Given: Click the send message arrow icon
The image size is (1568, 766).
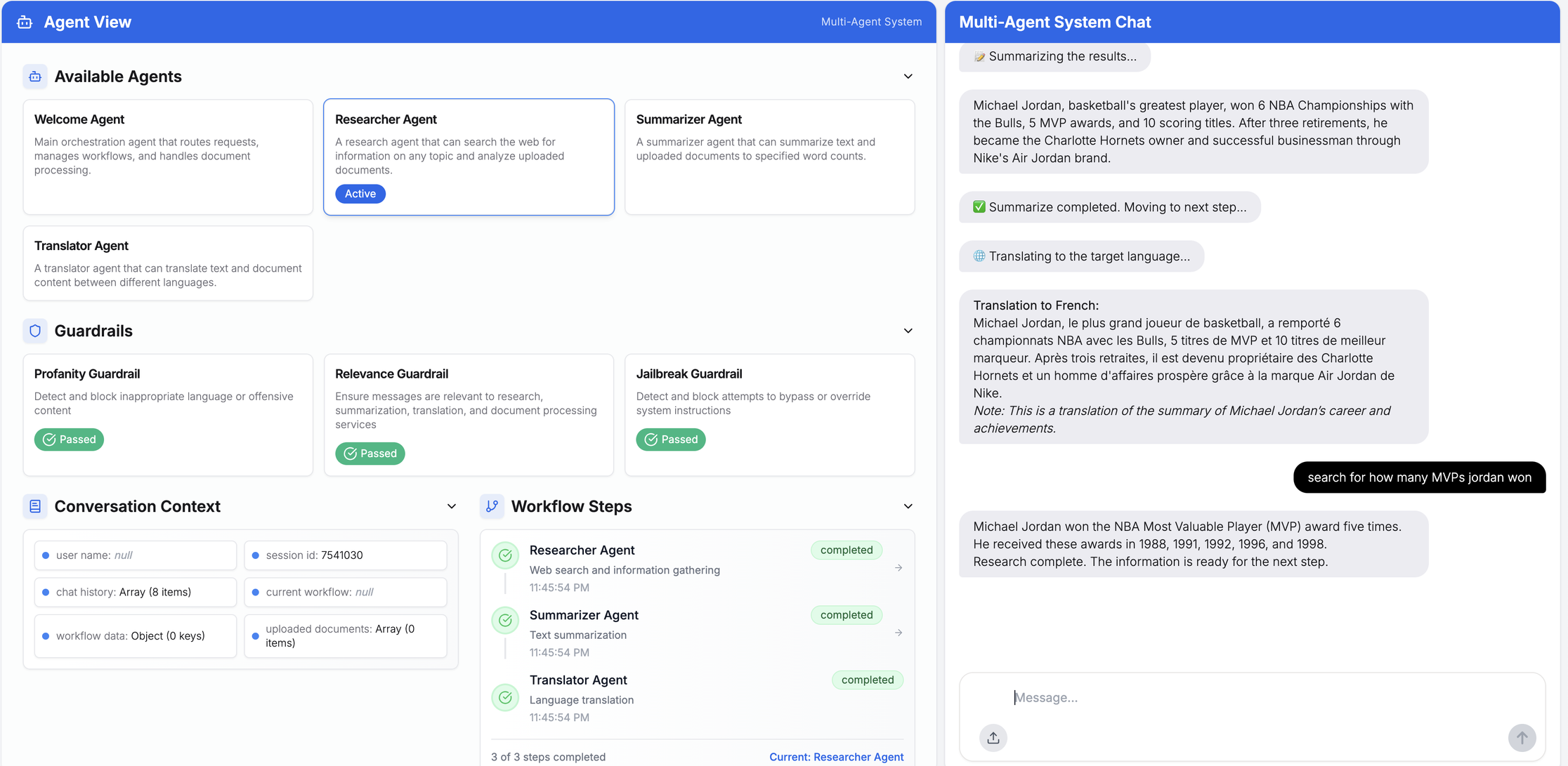Looking at the screenshot, I should [x=1522, y=738].
